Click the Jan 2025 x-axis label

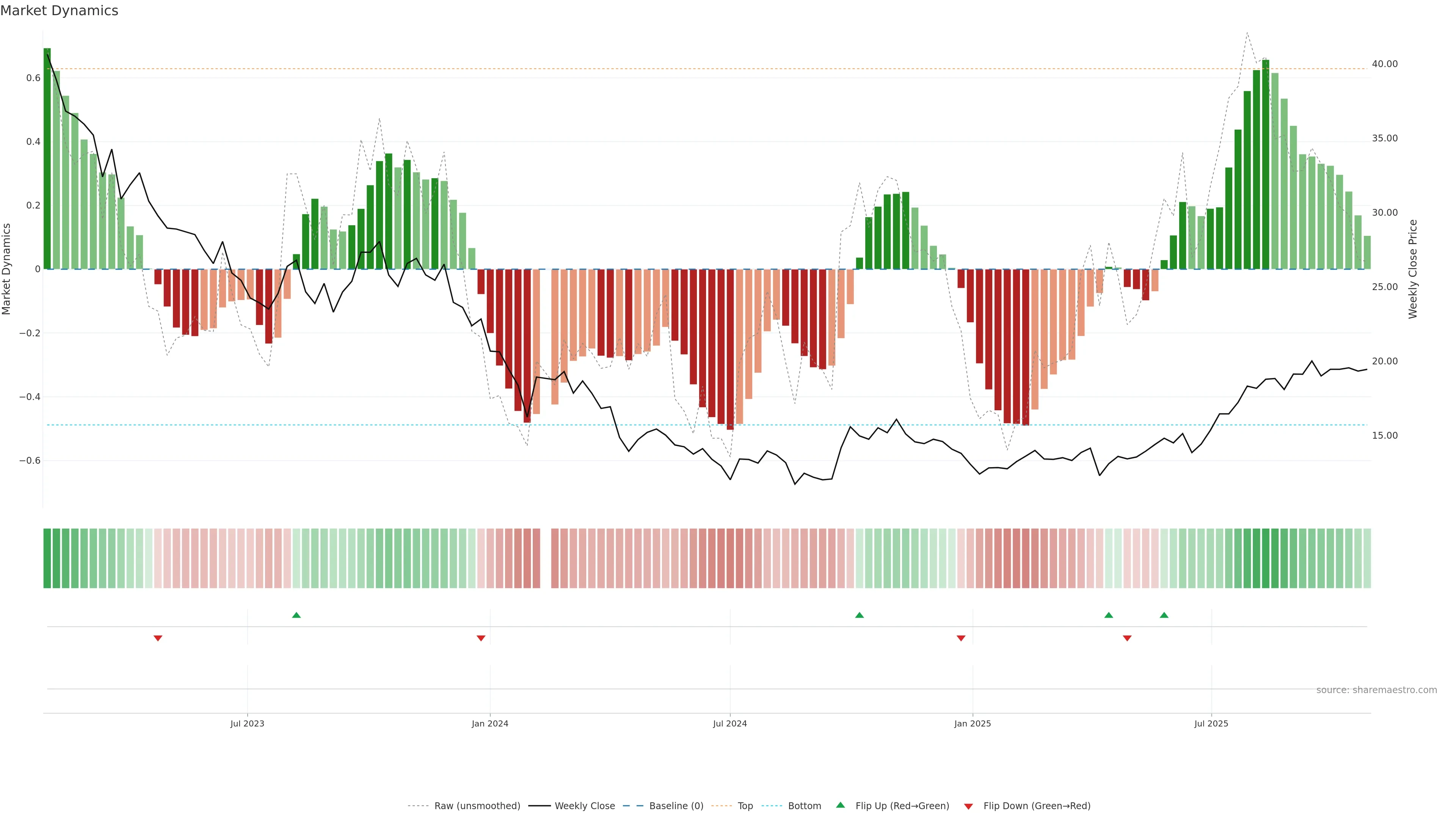coord(972,723)
